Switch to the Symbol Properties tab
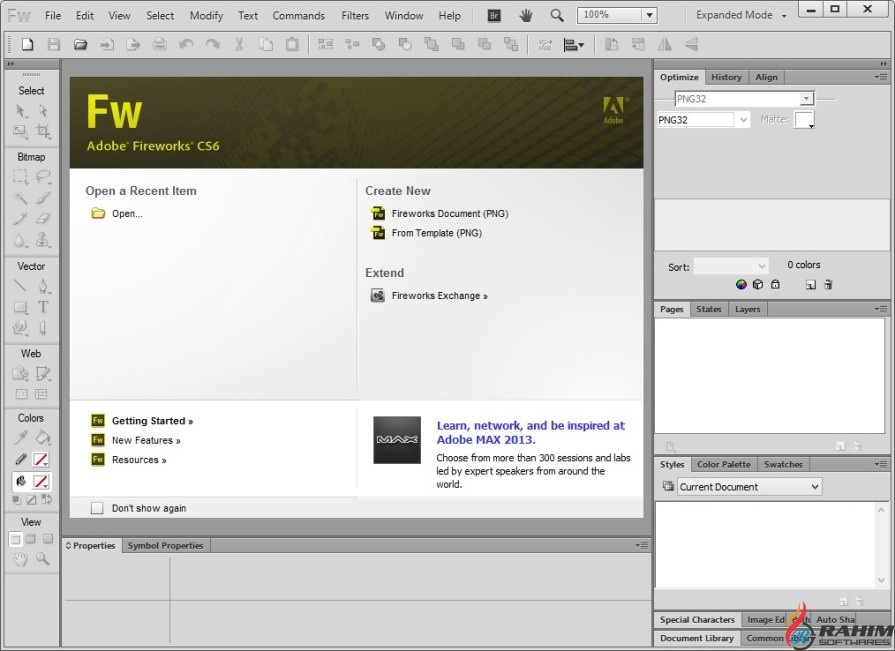Viewport: 895px width, 651px height. [165, 546]
